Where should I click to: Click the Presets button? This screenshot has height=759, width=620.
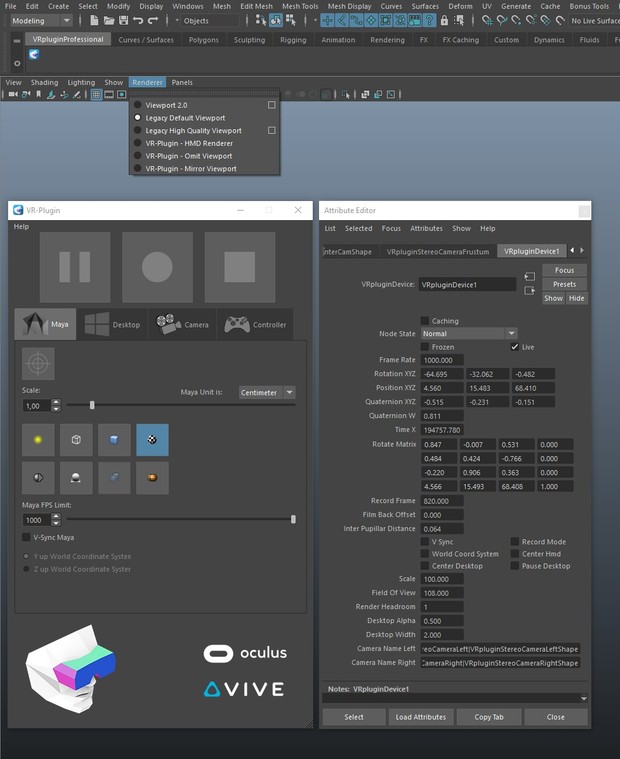(x=564, y=284)
